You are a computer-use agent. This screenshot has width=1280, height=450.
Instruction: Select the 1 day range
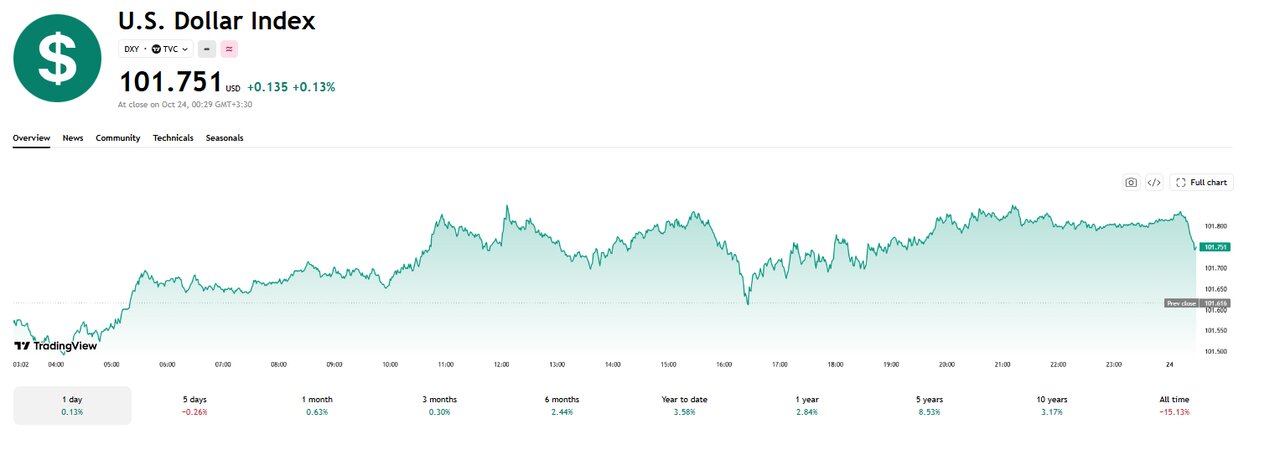(x=72, y=405)
